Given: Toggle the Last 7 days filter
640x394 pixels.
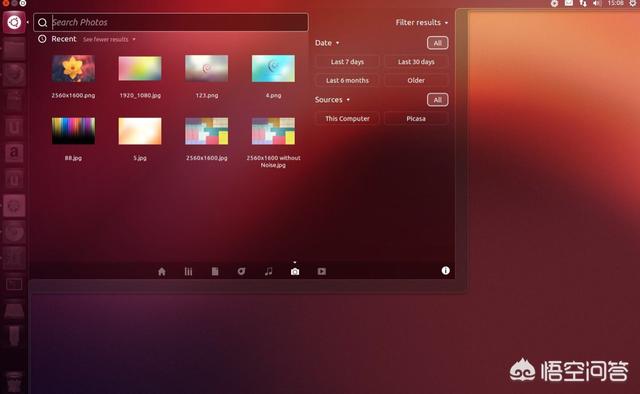Looking at the screenshot, I should pyautogui.click(x=347, y=62).
